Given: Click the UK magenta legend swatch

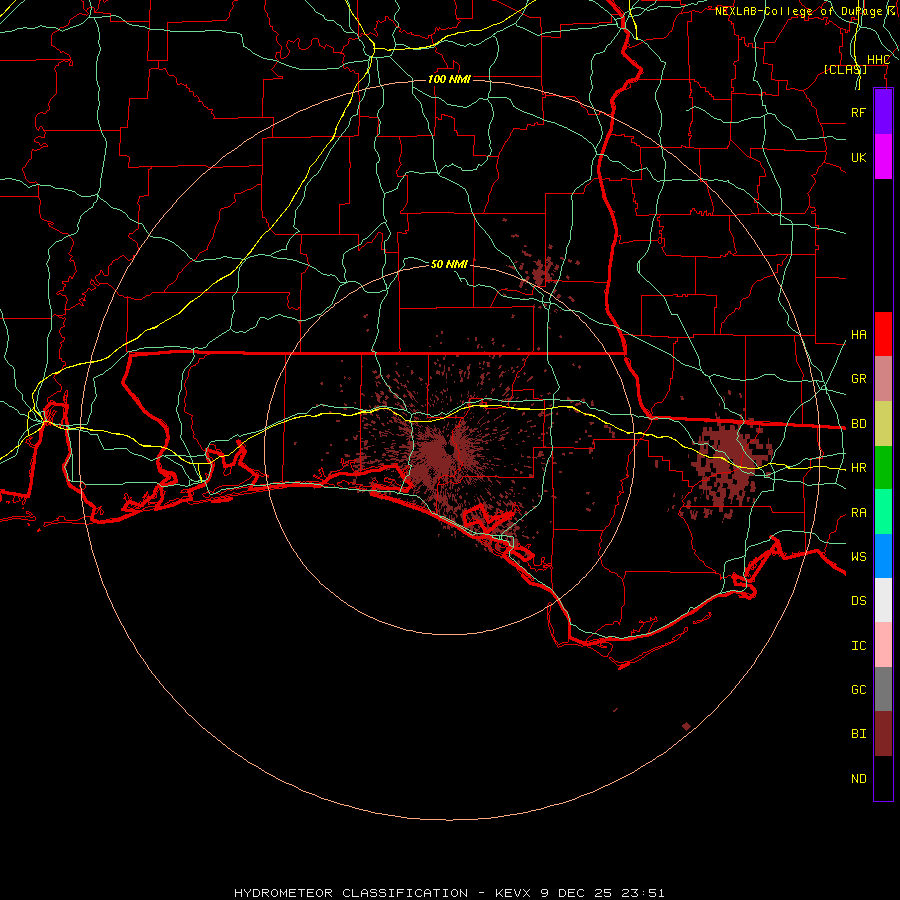Looking at the screenshot, I should click(x=883, y=157).
